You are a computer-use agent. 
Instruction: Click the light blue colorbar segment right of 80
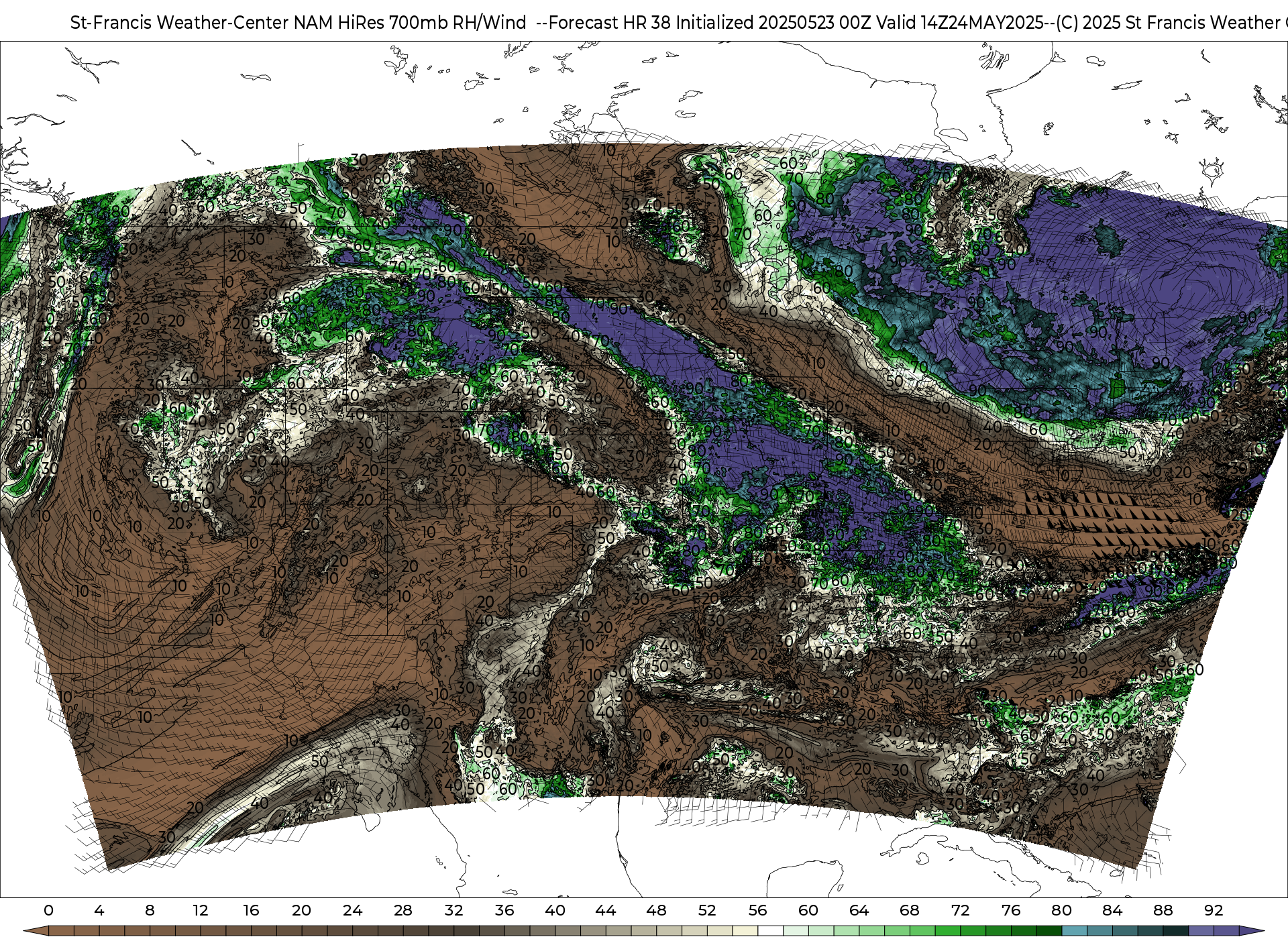point(1074,931)
